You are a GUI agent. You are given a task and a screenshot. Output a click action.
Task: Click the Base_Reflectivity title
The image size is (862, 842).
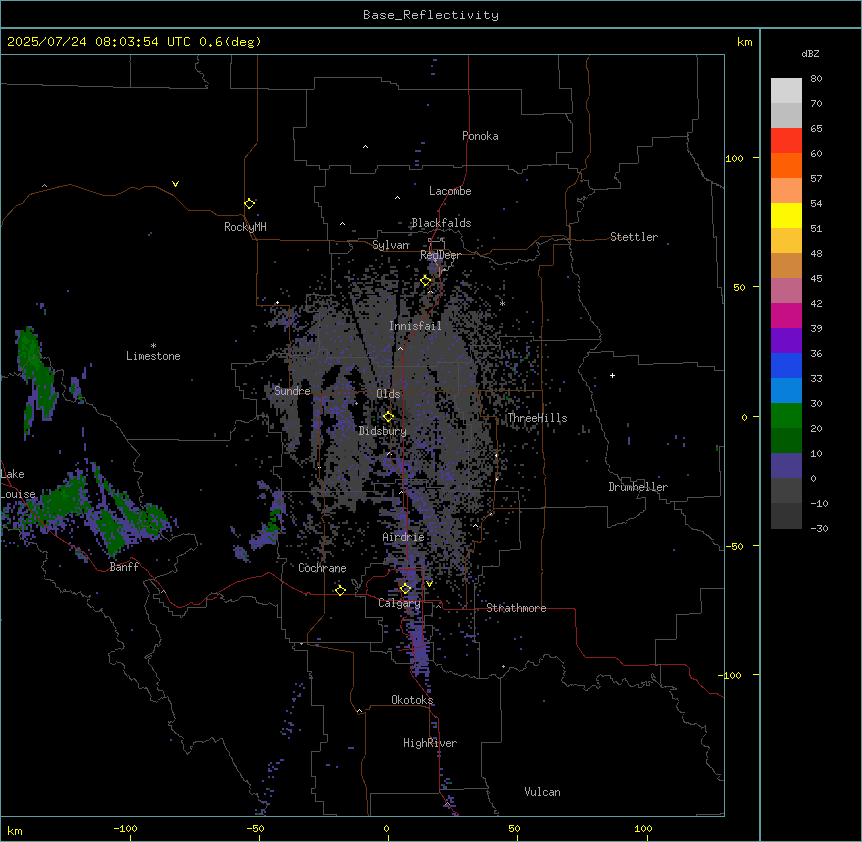[x=431, y=15]
